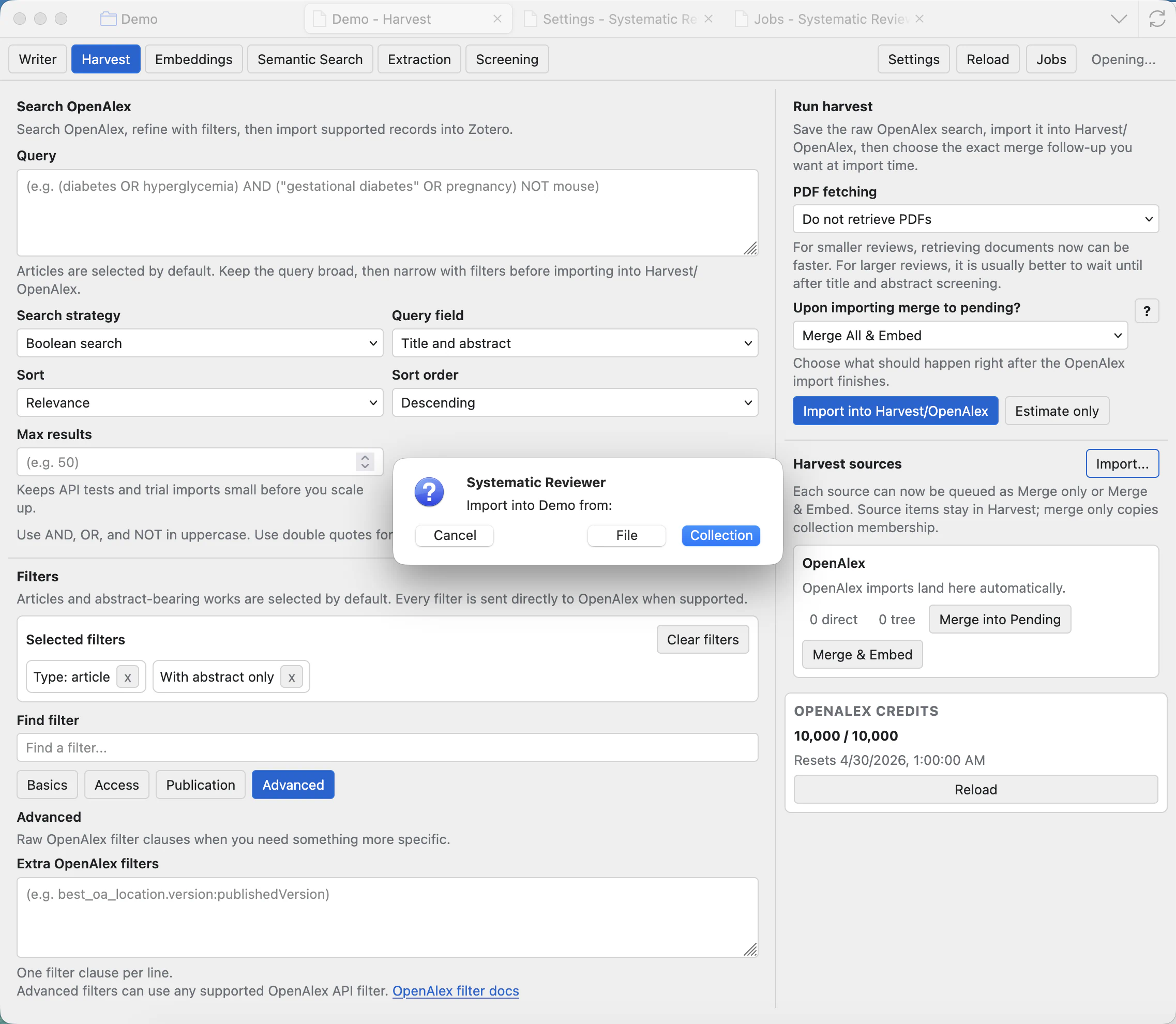
Task: Click the help question mark button for merge options
Action: click(x=1147, y=311)
